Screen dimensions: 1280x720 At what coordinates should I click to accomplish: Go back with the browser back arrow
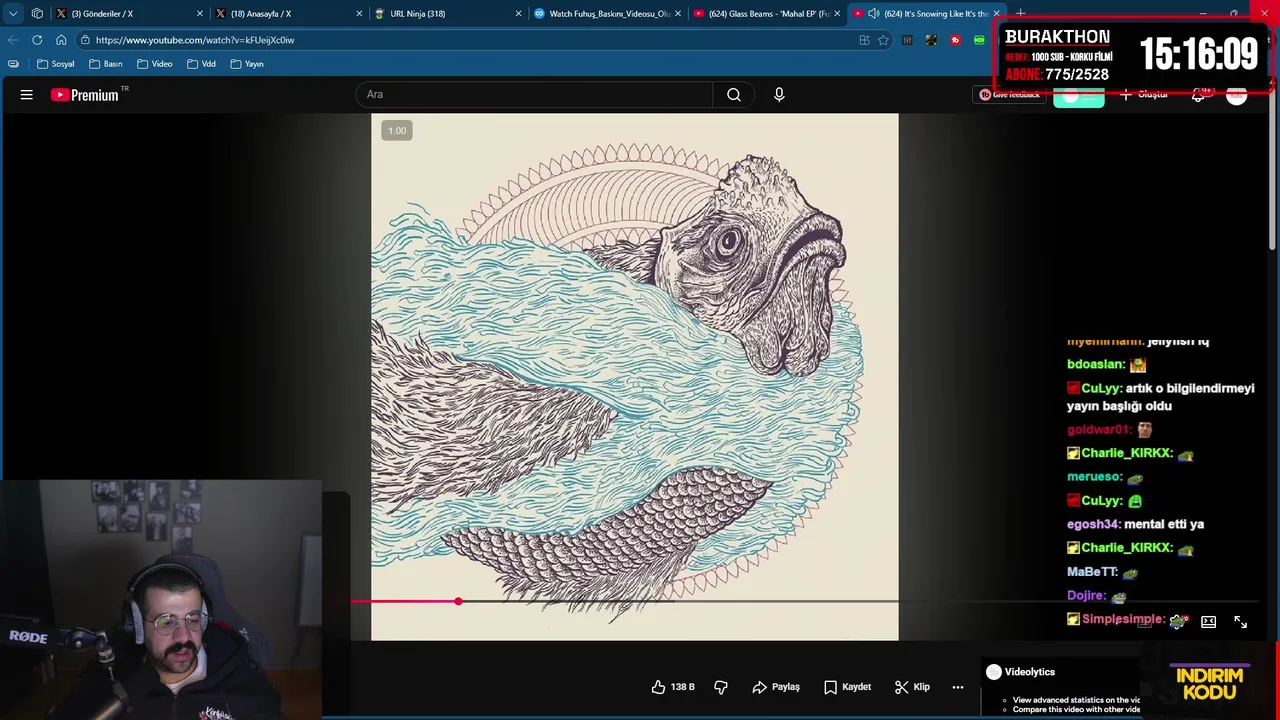click(13, 40)
